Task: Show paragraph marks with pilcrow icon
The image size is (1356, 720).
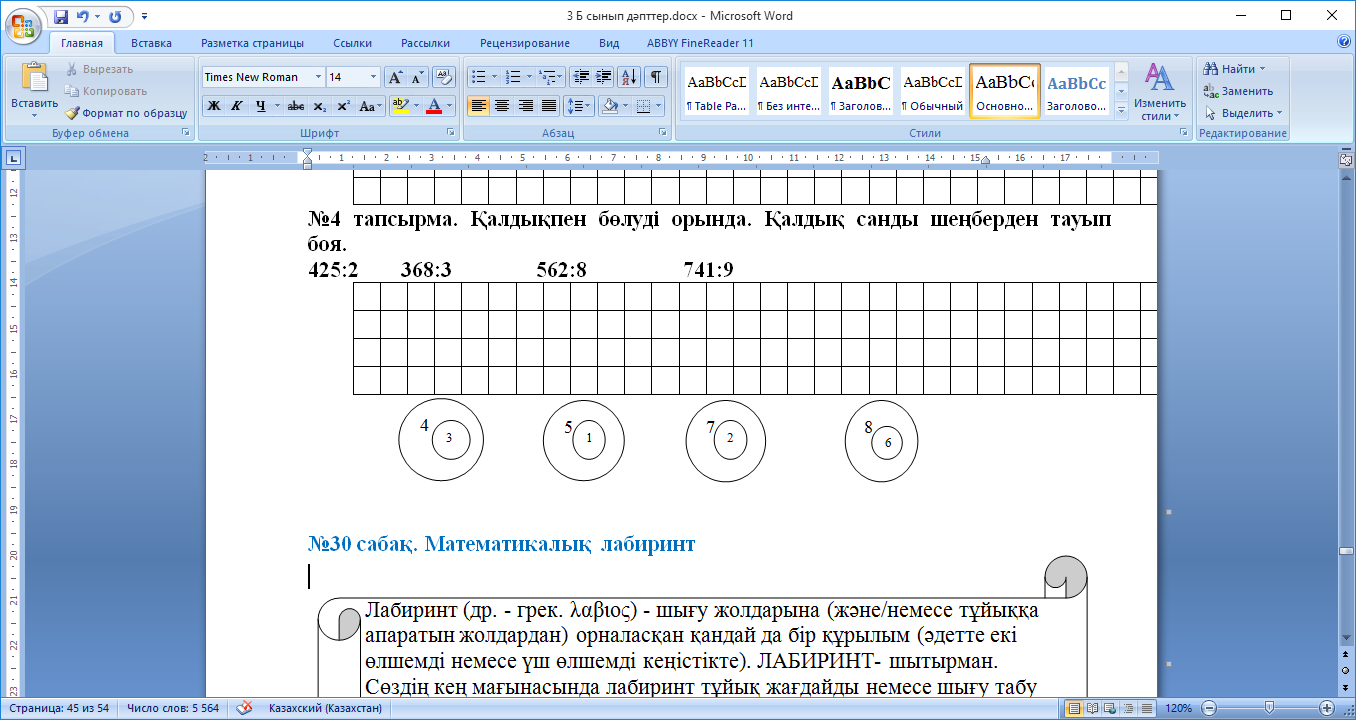Action: tap(656, 77)
